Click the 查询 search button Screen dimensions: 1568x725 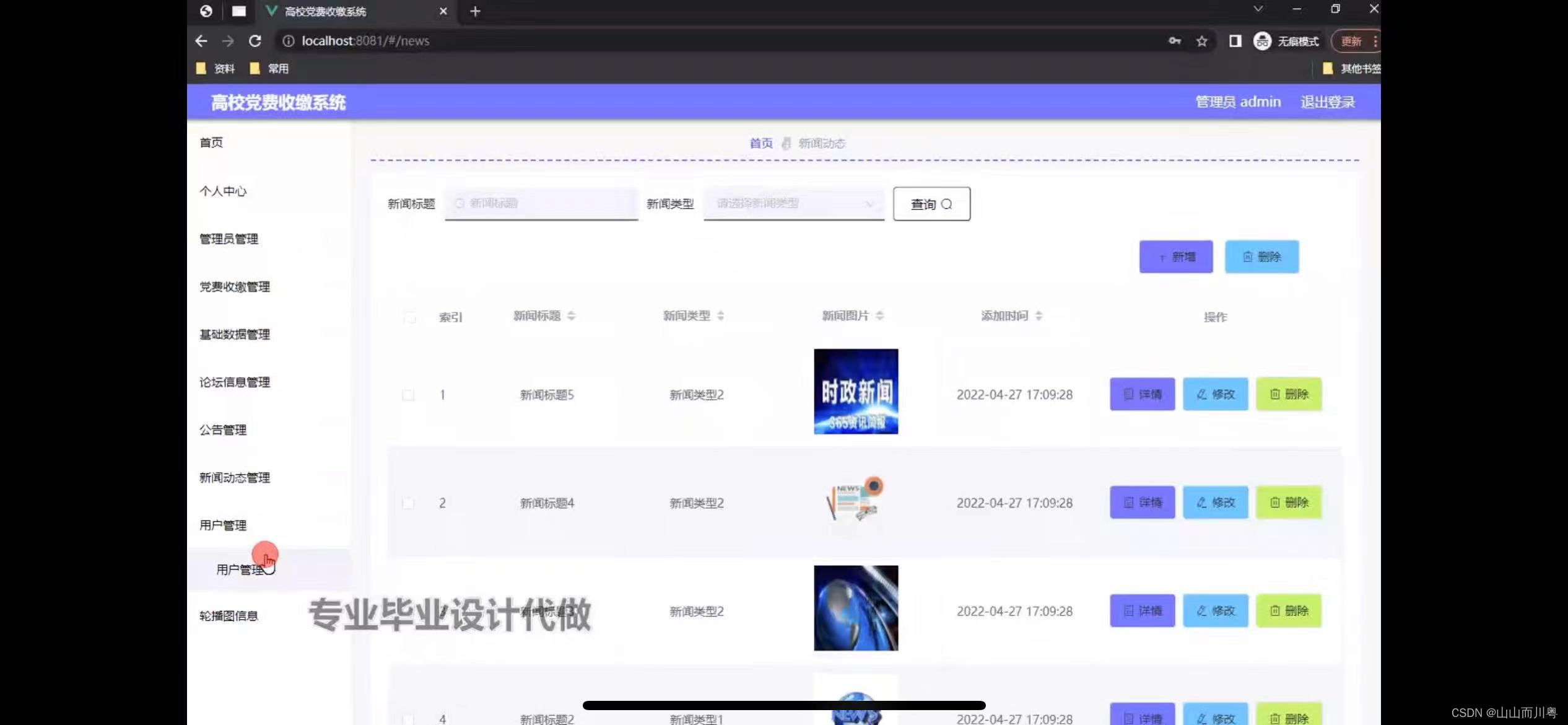point(931,204)
